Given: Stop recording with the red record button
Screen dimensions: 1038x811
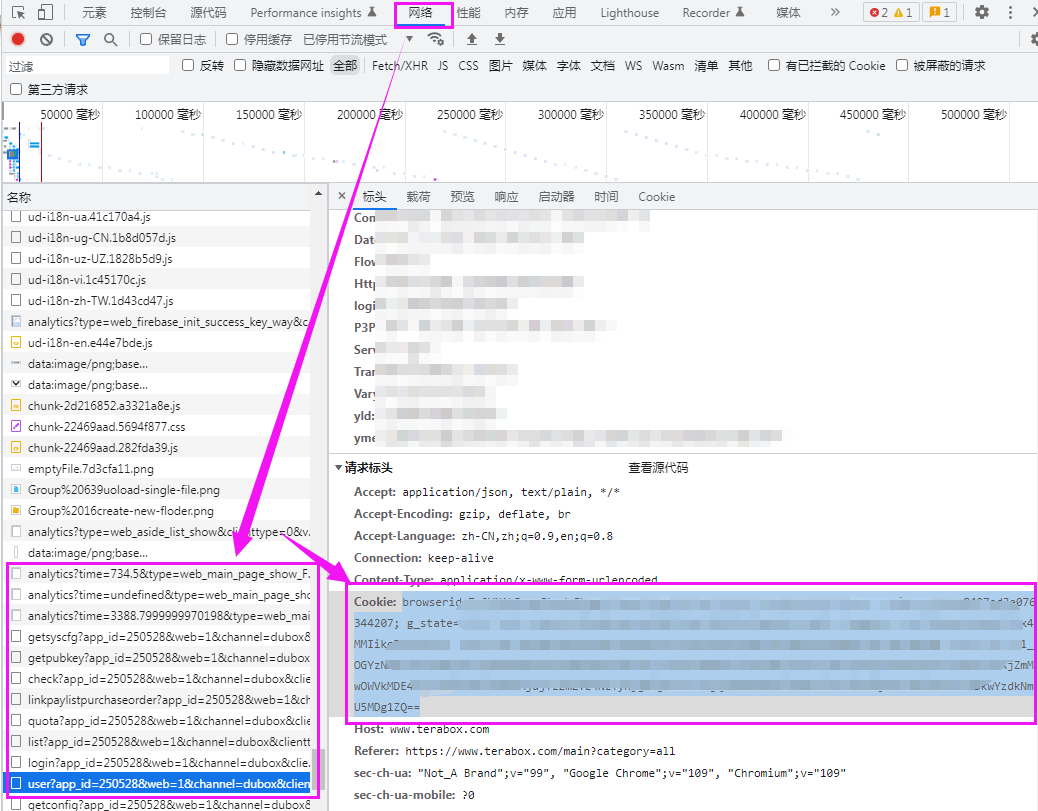Looking at the screenshot, I should click(18, 39).
